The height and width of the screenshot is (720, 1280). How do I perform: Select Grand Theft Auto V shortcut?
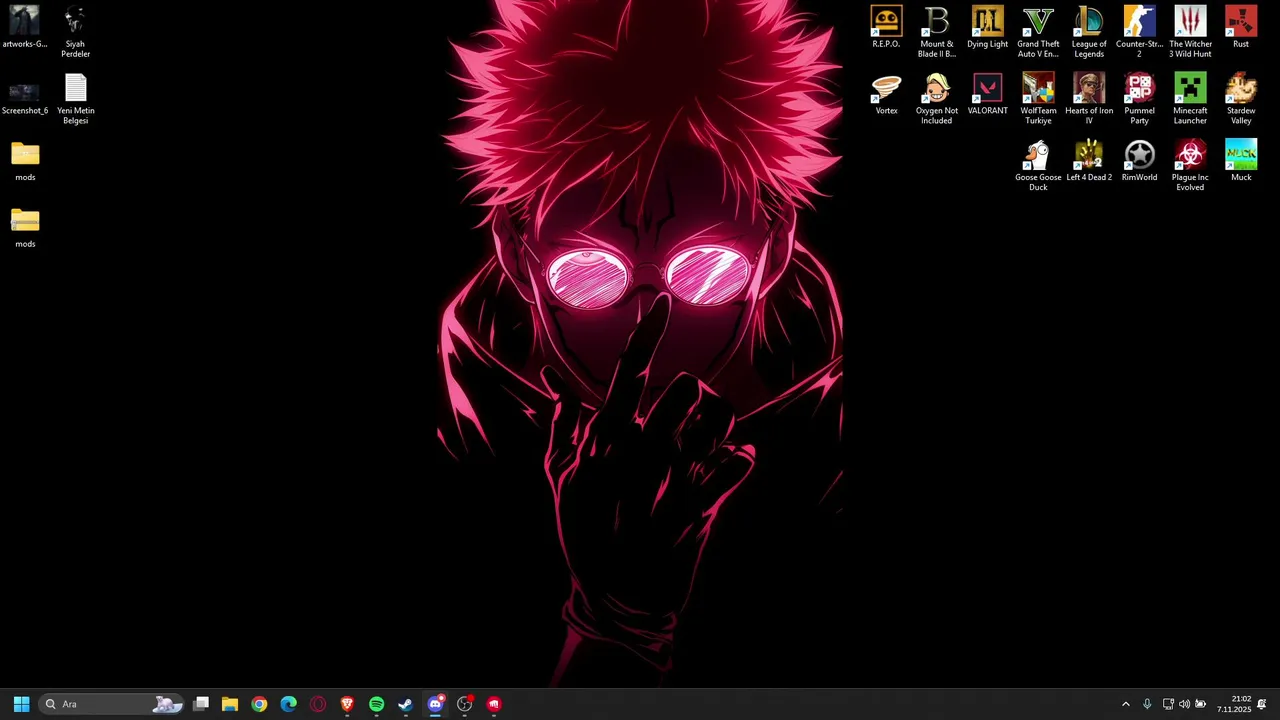coord(1038,32)
